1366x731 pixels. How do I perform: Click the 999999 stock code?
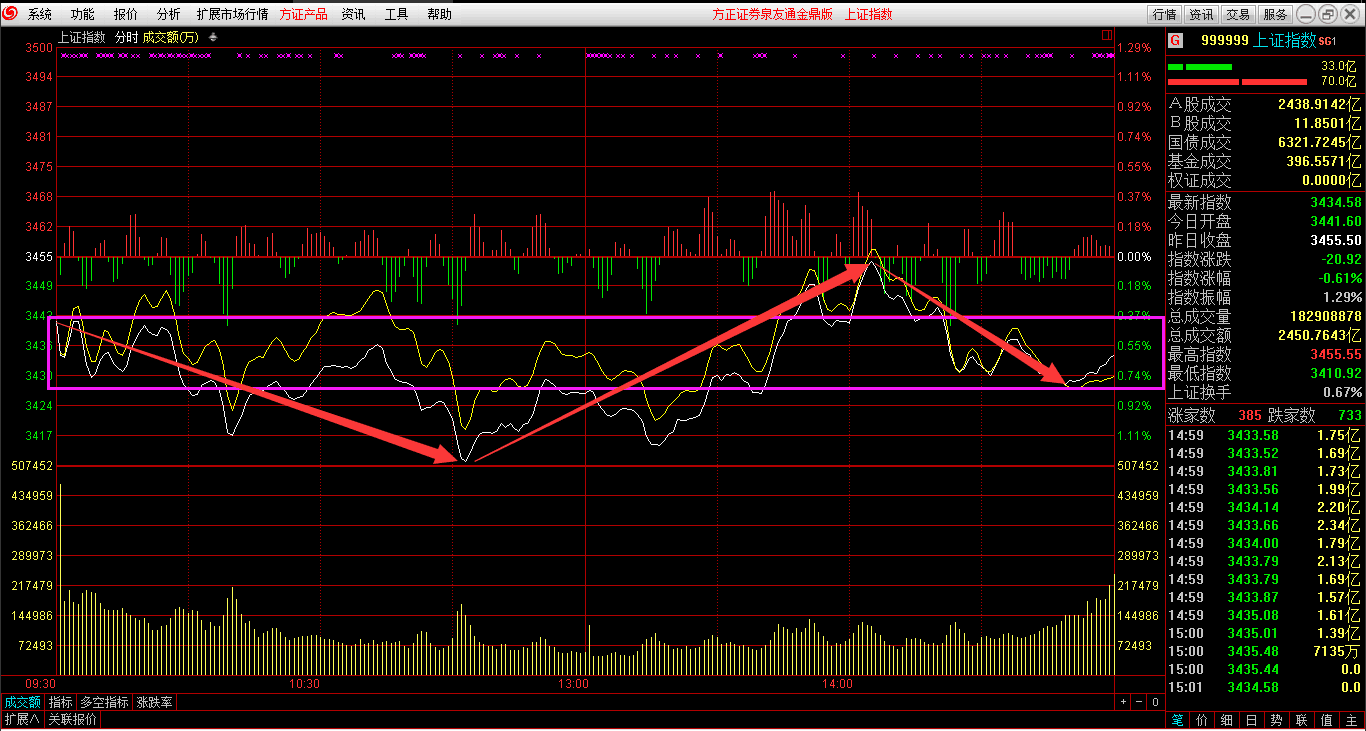click(1225, 40)
